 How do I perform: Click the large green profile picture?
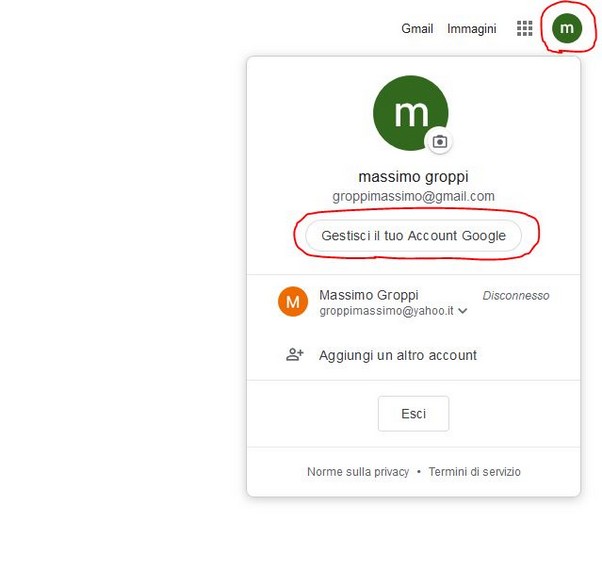click(x=410, y=113)
